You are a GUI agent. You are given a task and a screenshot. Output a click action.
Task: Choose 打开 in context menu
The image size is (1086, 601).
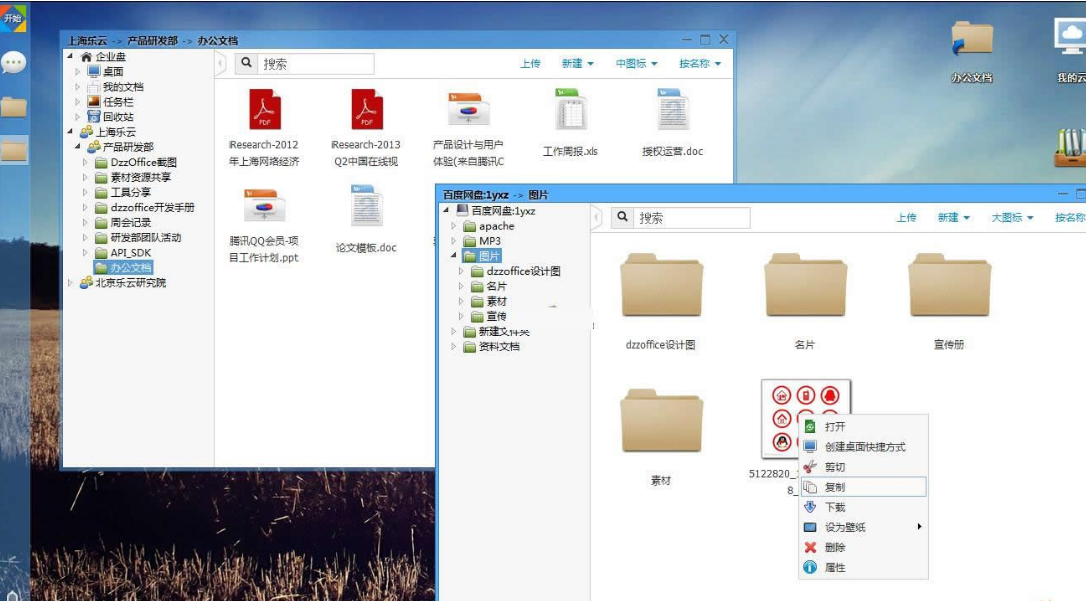(864, 427)
